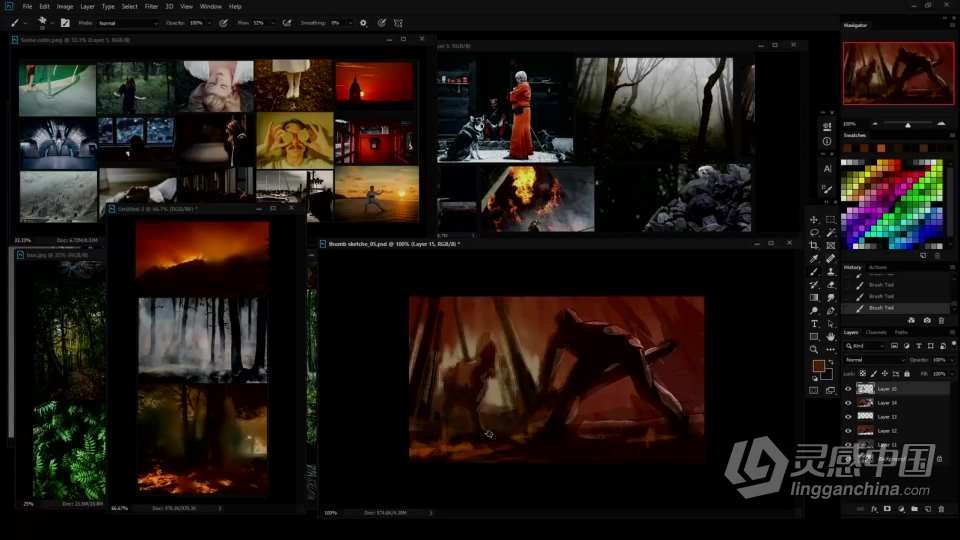Select the Dodge tool

(814, 310)
